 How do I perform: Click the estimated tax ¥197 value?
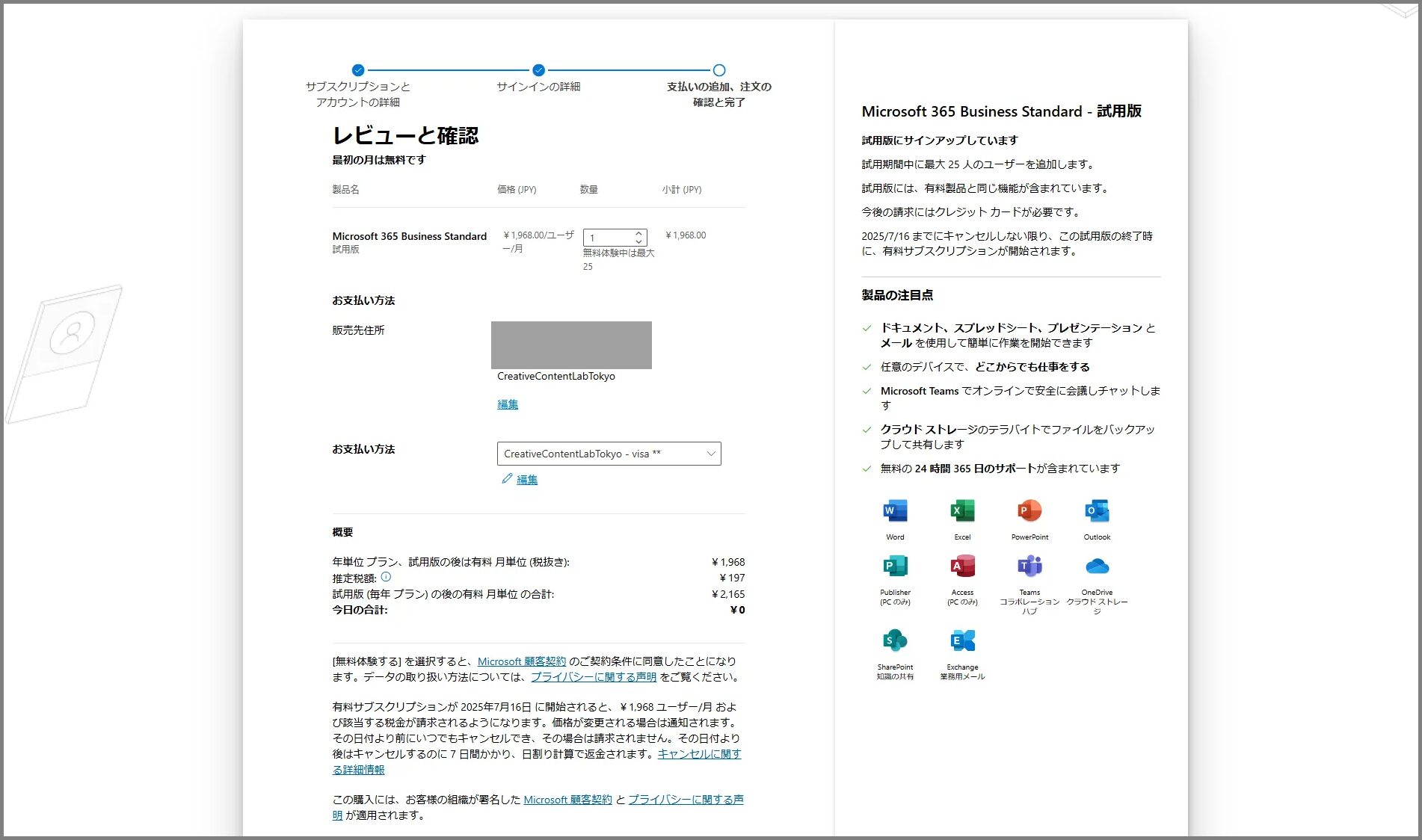732,578
